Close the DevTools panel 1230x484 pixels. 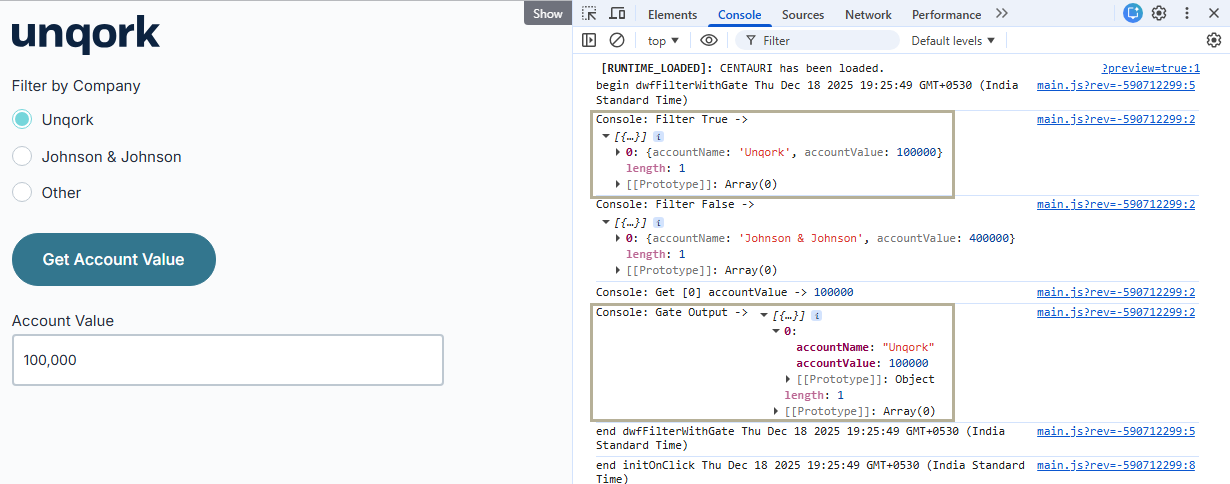pos(1214,13)
